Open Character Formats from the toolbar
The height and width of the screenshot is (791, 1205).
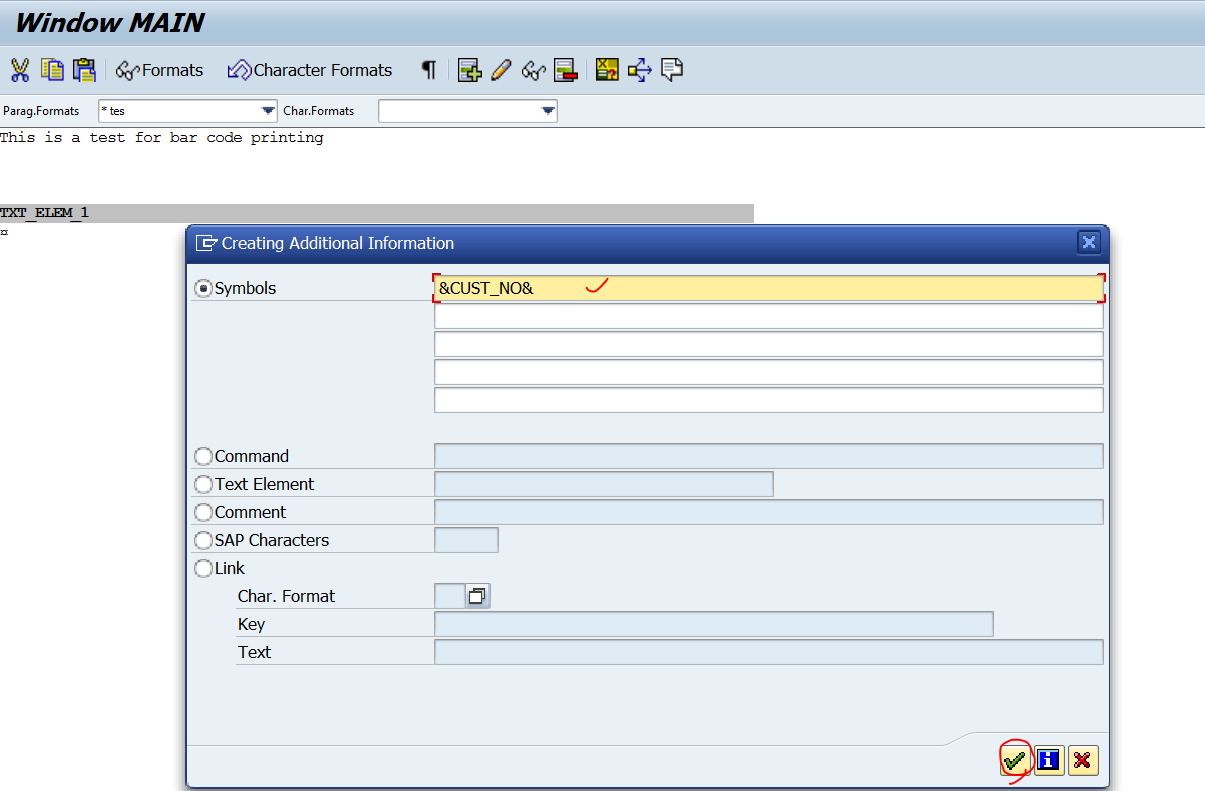coord(310,70)
